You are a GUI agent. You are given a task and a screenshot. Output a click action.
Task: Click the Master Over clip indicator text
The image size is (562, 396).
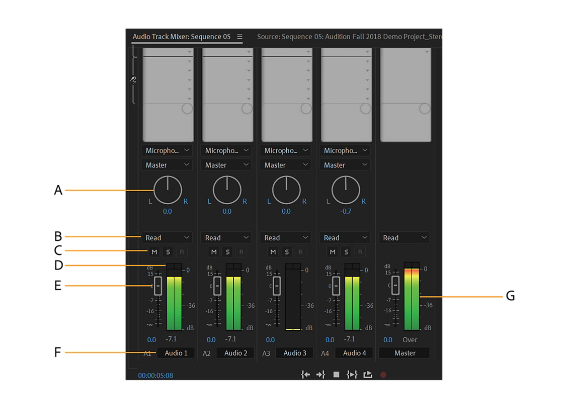point(410,339)
